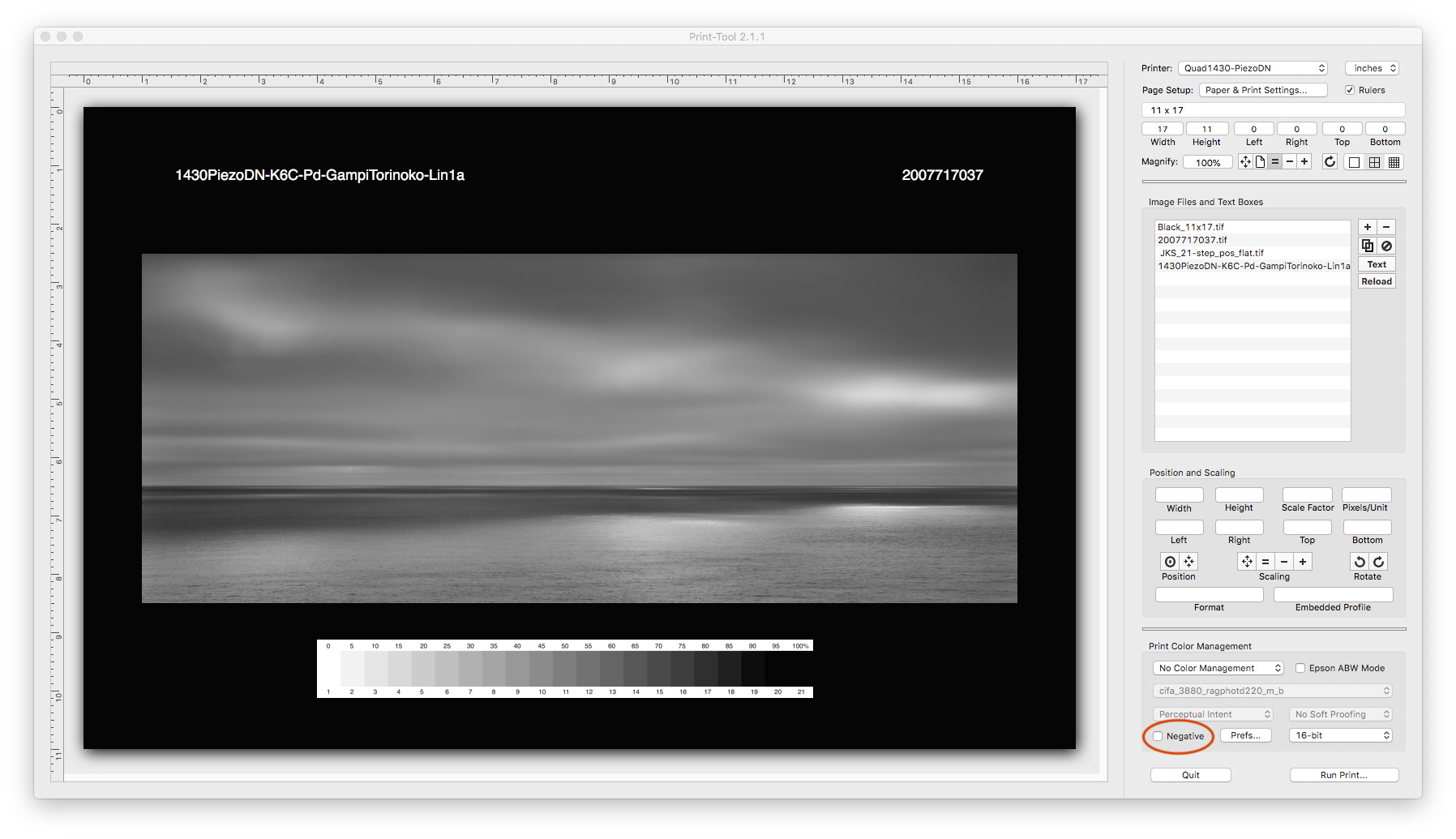The width and height of the screenshot is (1456, 839).
Task: Click the Scaling plus button
Action: click(1303, 562)
